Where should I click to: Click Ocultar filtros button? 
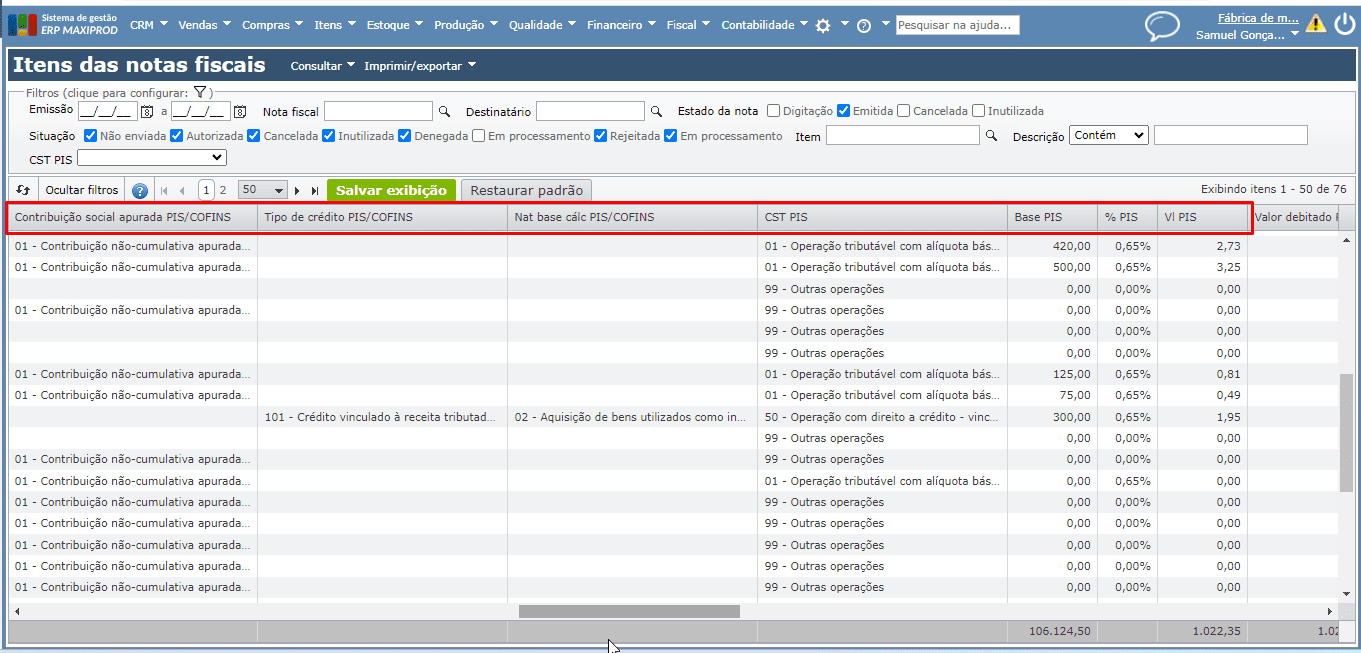pyautogui.click(x=82, y=190)
